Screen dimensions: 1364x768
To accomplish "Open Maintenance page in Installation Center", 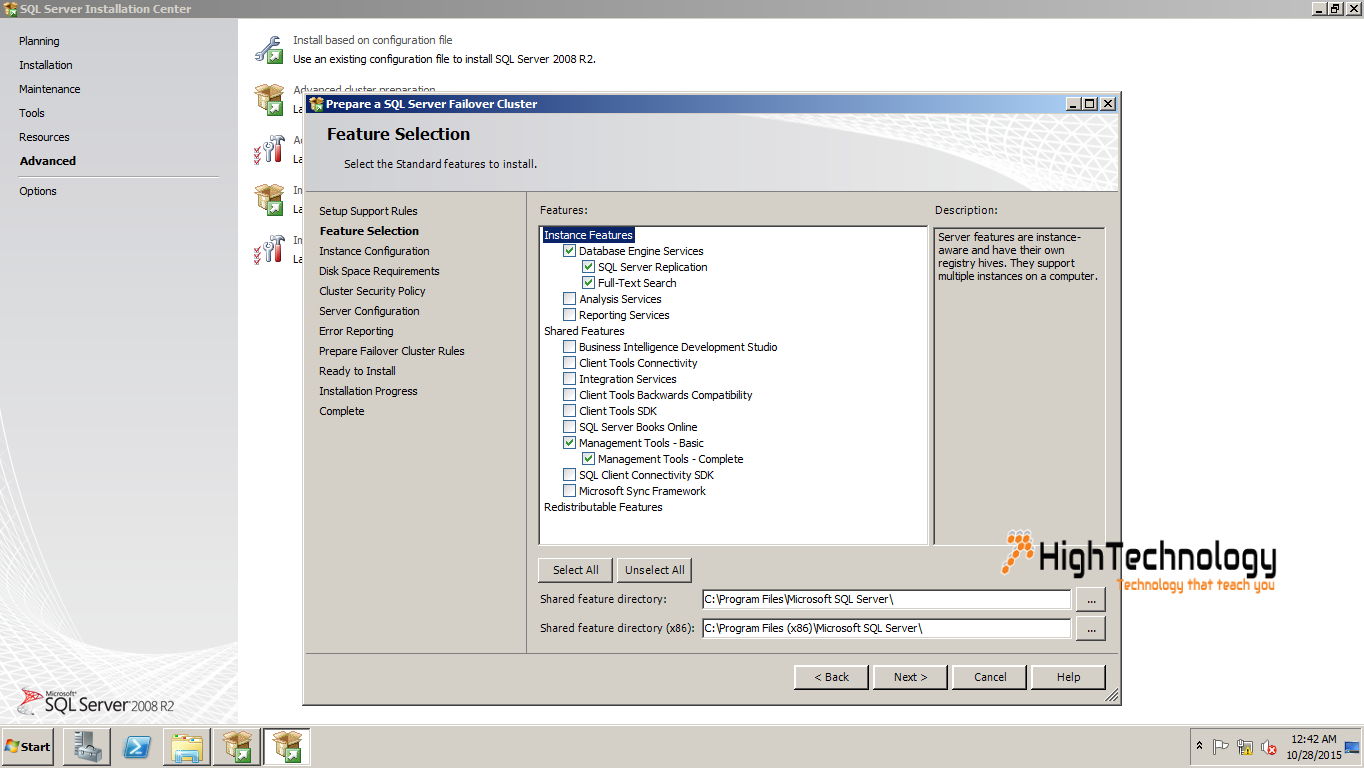I will pyautogui.click(x=50, y=89).
